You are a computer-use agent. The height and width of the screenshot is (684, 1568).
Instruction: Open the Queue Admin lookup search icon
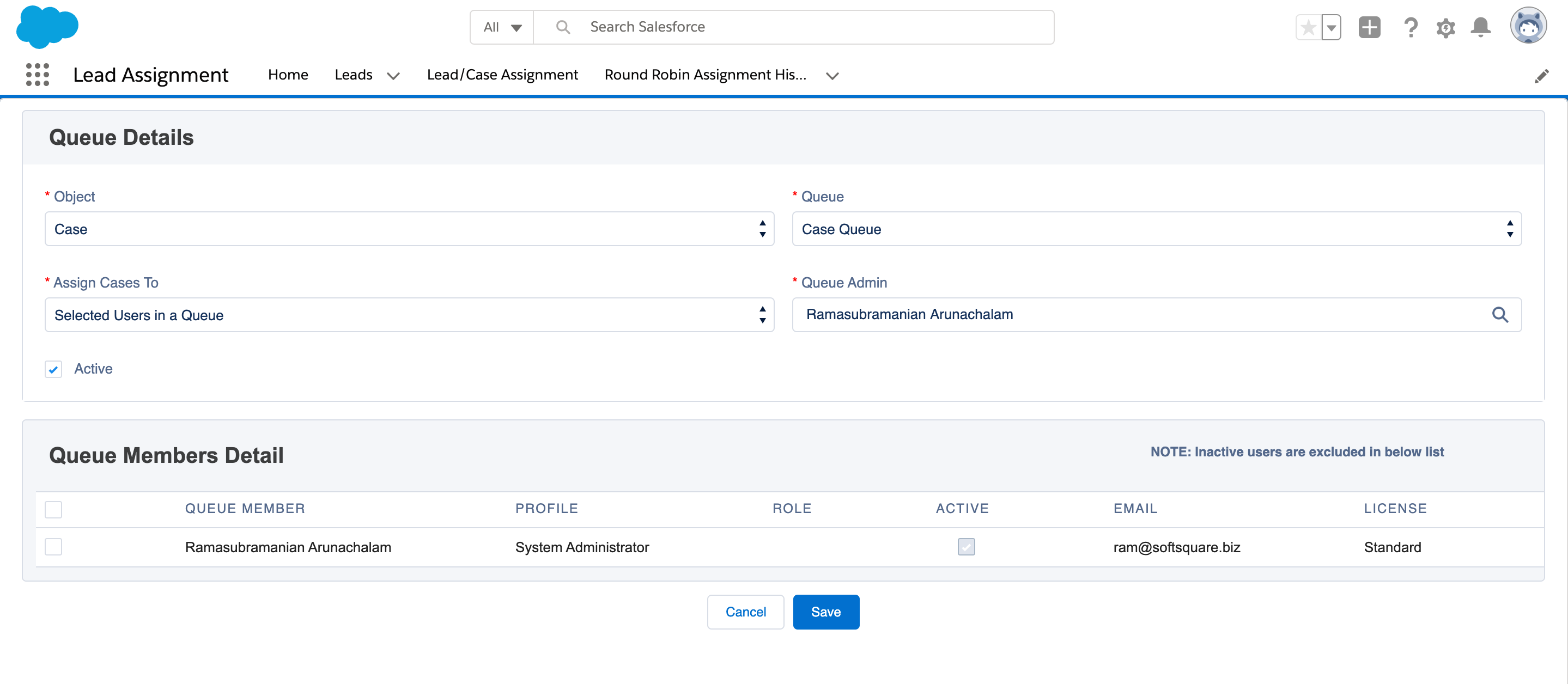tap(1501, 315)
